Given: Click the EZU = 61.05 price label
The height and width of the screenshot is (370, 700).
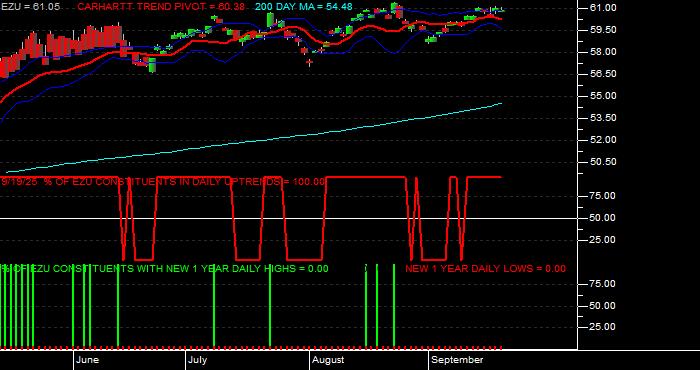Looking at the screenshot, I should [x=30, y=7].
